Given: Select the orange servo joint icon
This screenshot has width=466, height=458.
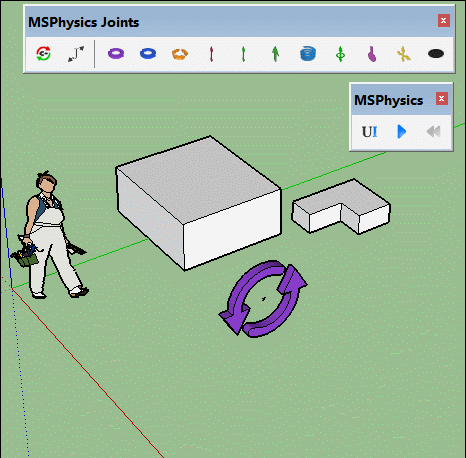Looking at the screenshot, I should 180,54.
